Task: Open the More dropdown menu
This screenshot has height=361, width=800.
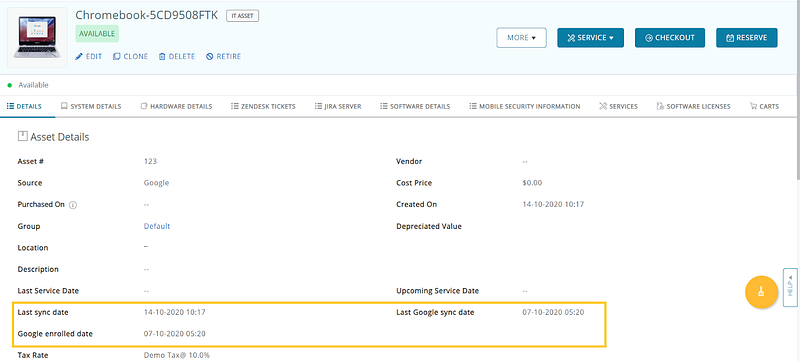Action: 521,38
